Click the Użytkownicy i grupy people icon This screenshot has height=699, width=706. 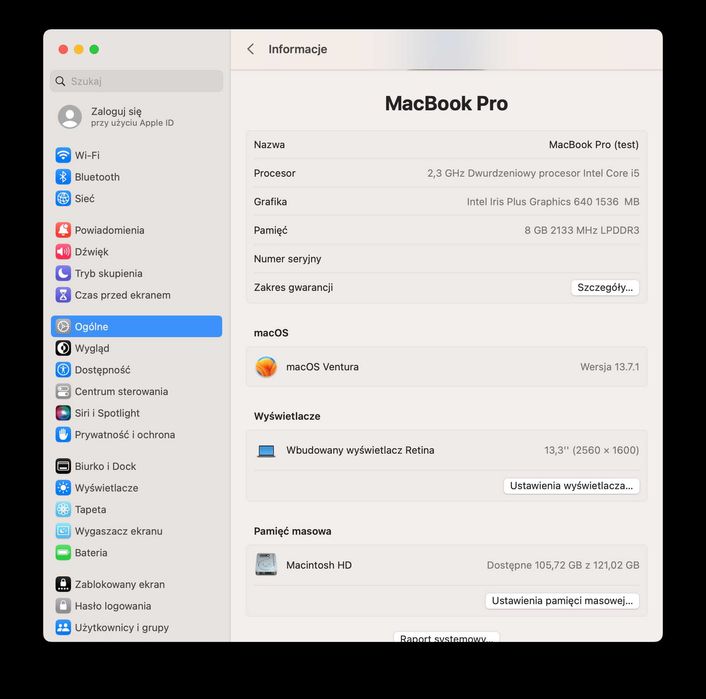63,627
